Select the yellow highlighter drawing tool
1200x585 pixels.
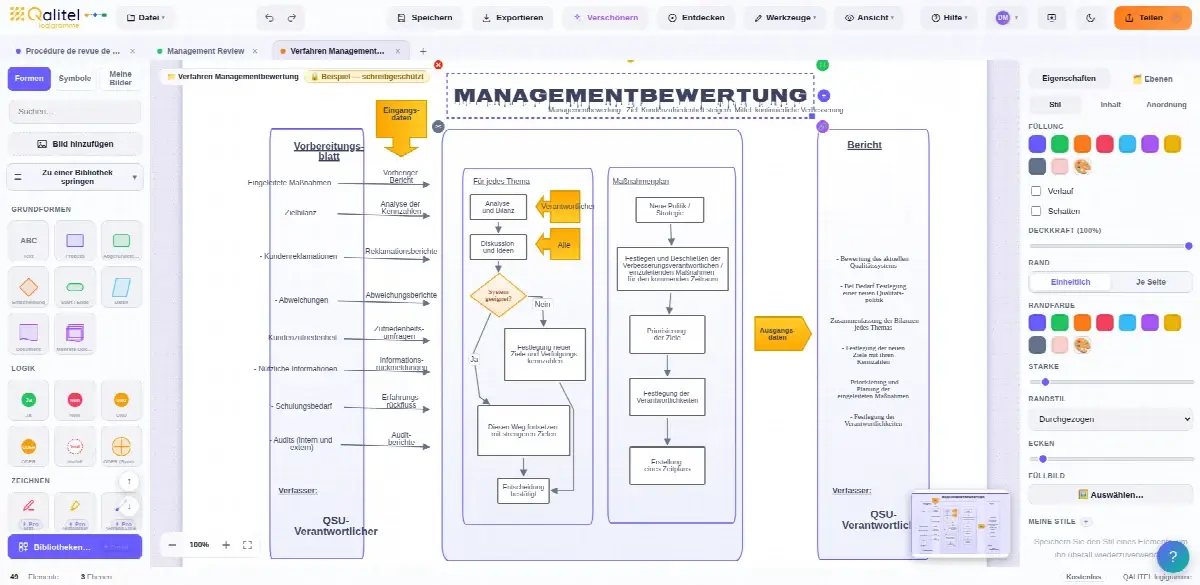pyautogui.click(x=75, y=510)
